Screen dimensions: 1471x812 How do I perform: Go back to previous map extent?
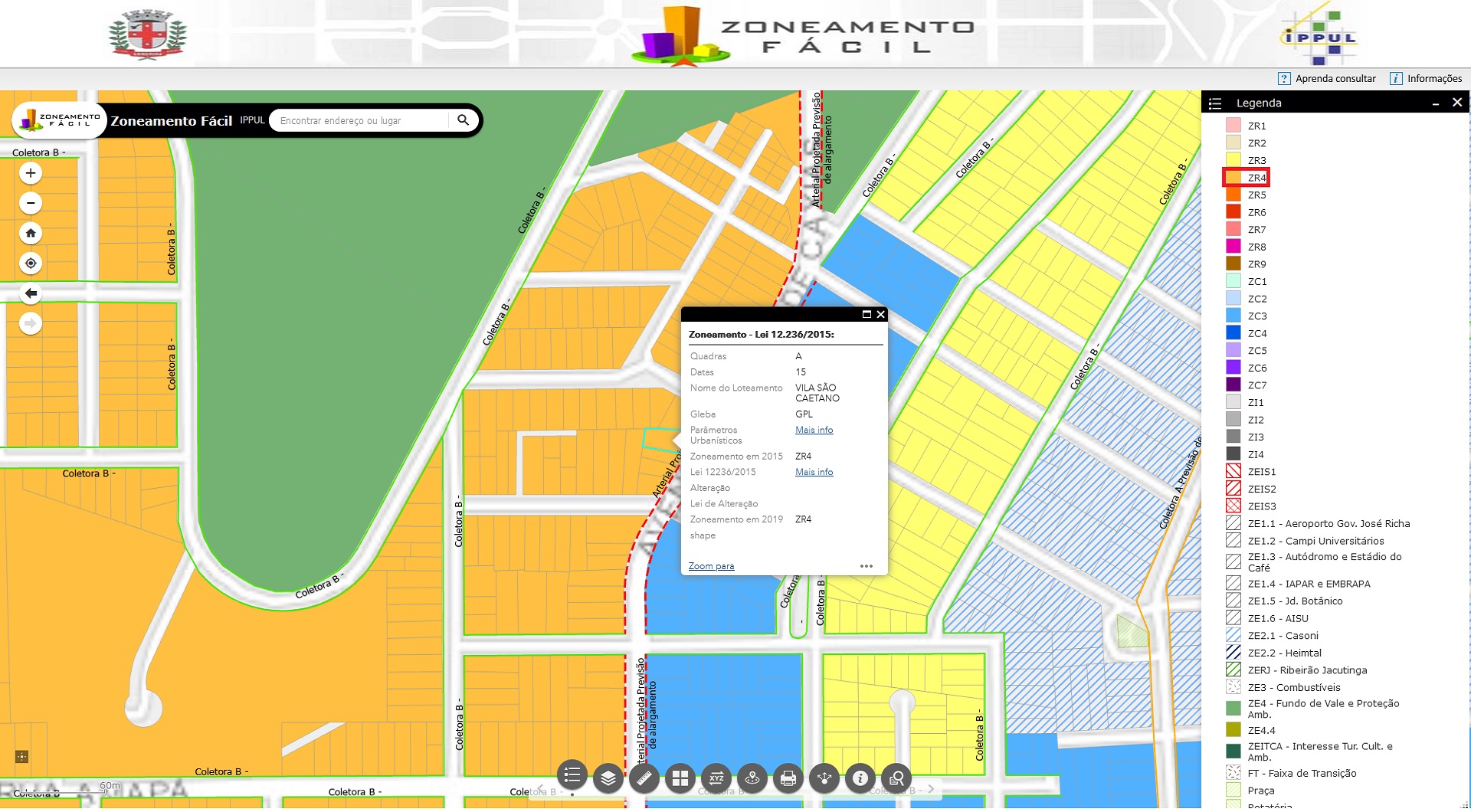31,293
